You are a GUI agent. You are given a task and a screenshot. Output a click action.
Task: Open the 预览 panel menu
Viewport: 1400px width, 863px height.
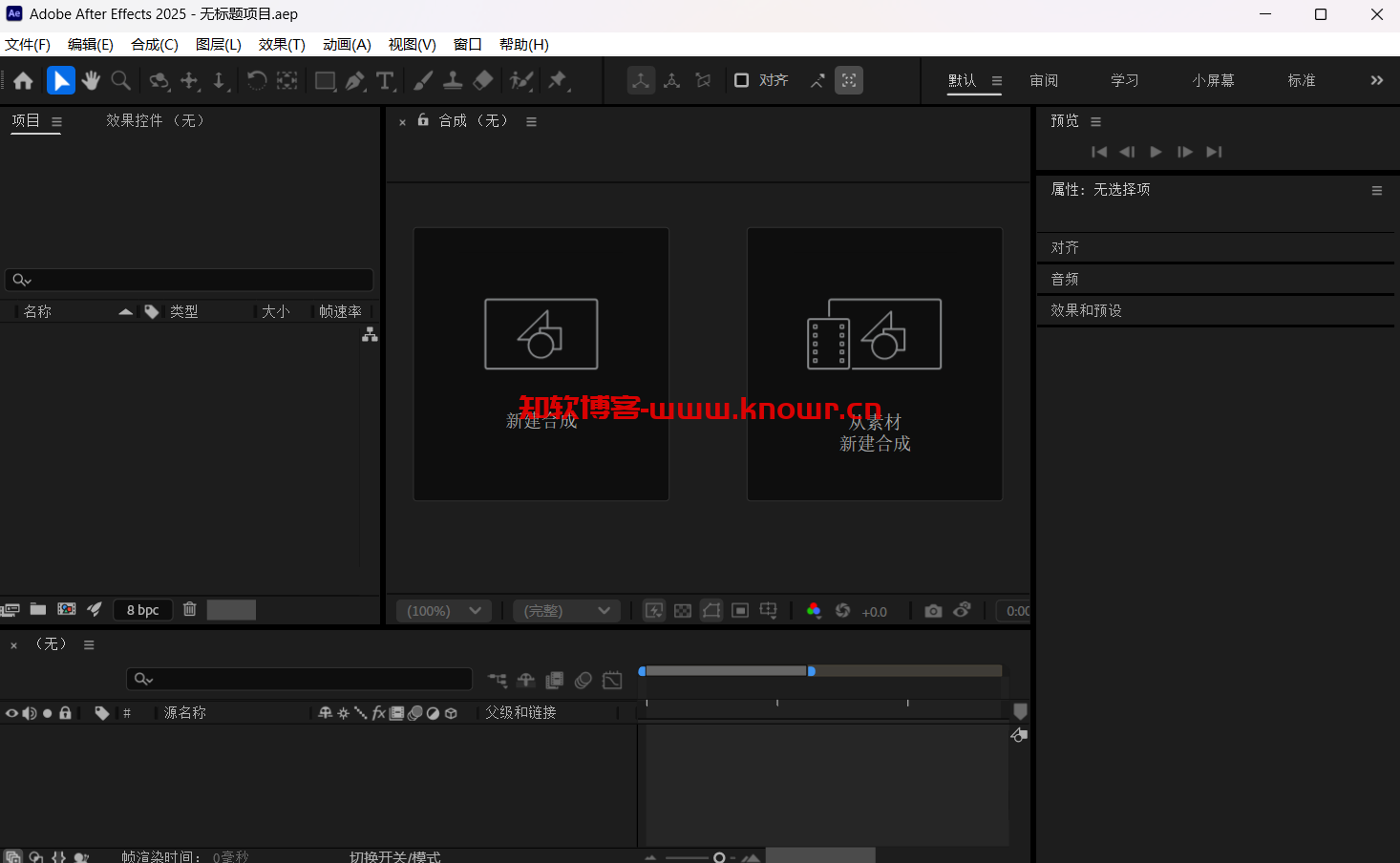[1096, 122]
